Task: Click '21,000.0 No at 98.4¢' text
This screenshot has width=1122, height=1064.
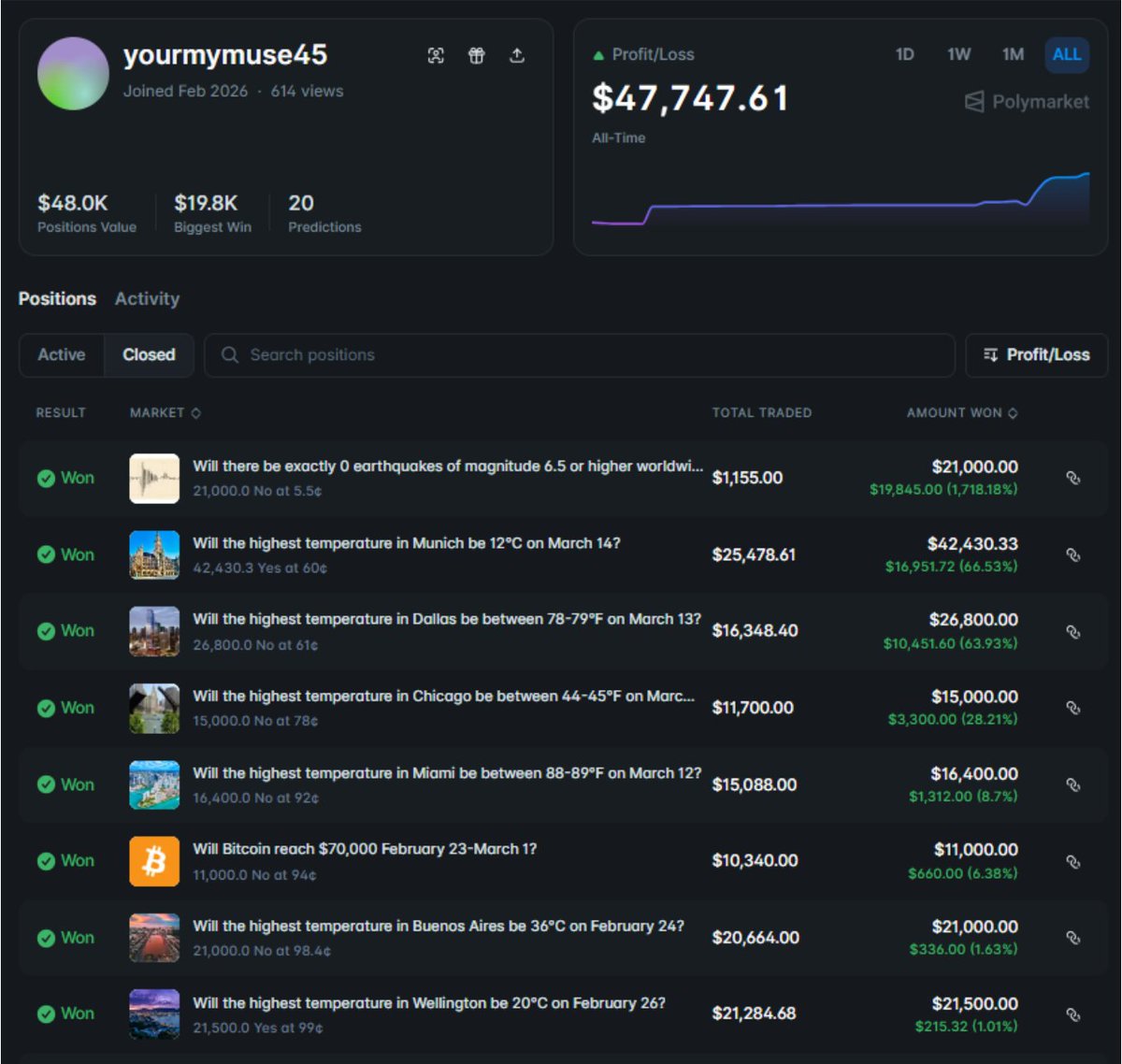Action: 262,951
